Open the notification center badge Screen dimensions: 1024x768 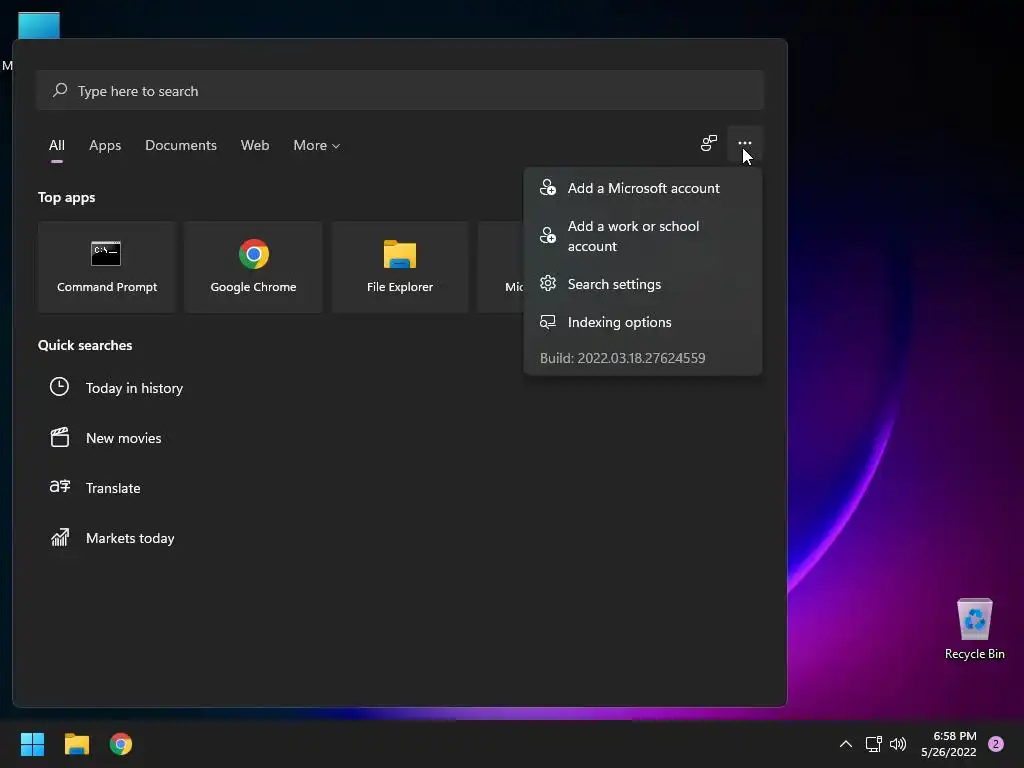tap(996, 744)
